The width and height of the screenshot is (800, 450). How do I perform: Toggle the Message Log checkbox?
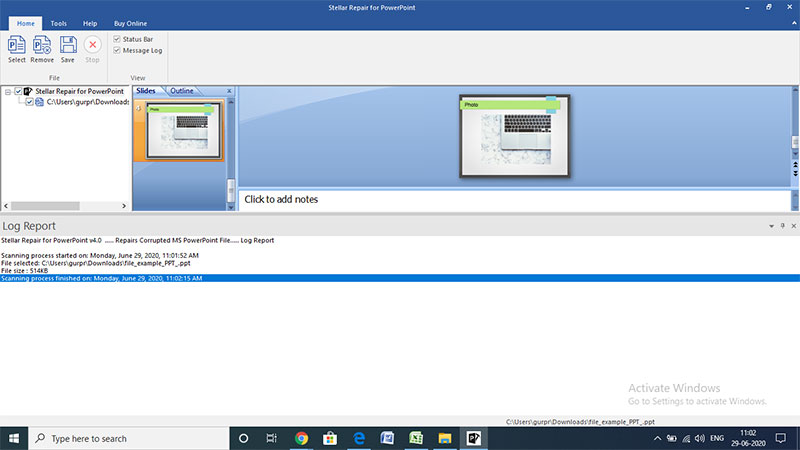(117, 50)
